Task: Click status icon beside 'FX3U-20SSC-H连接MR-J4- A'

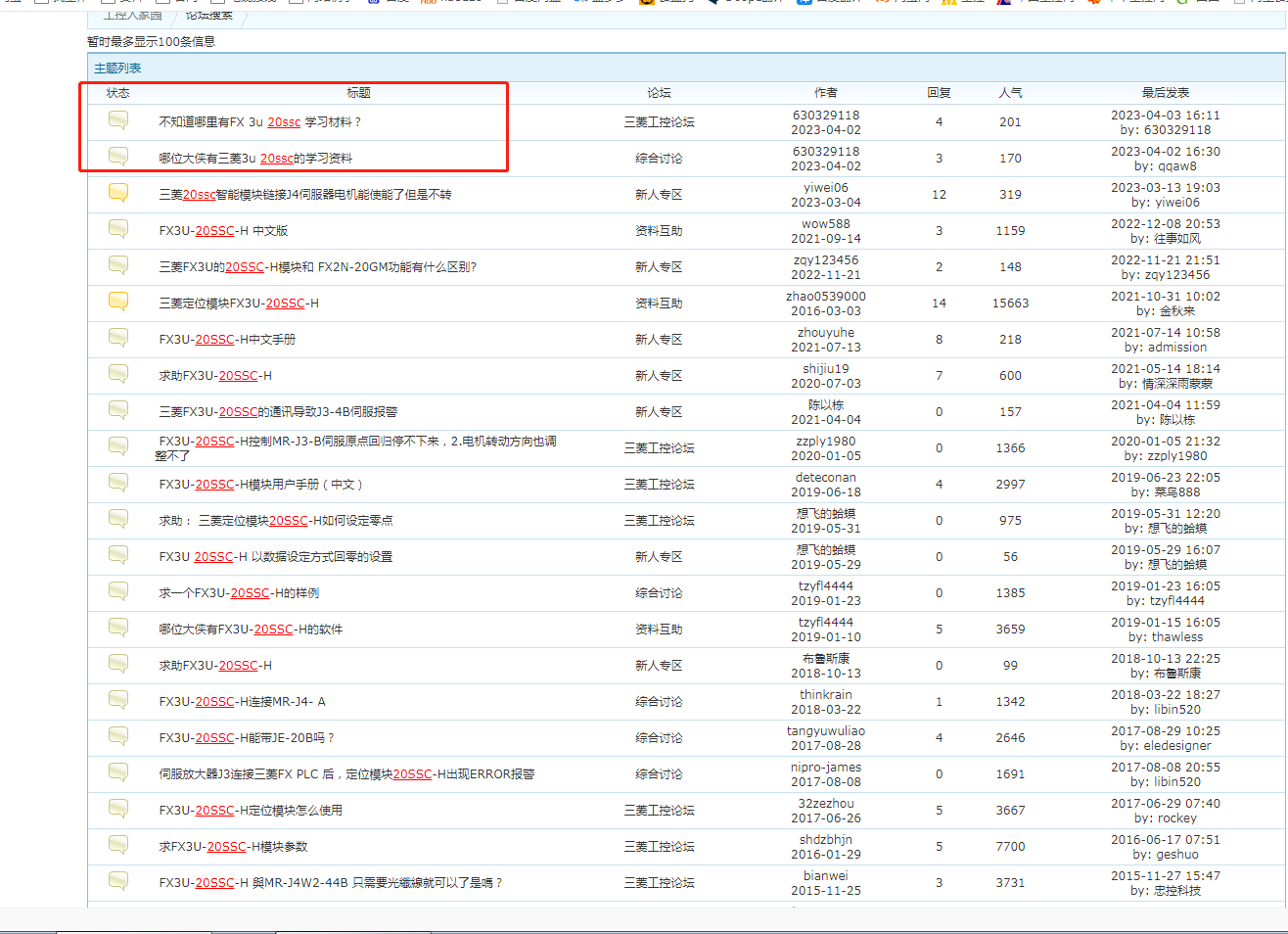Action: (118, 700)
